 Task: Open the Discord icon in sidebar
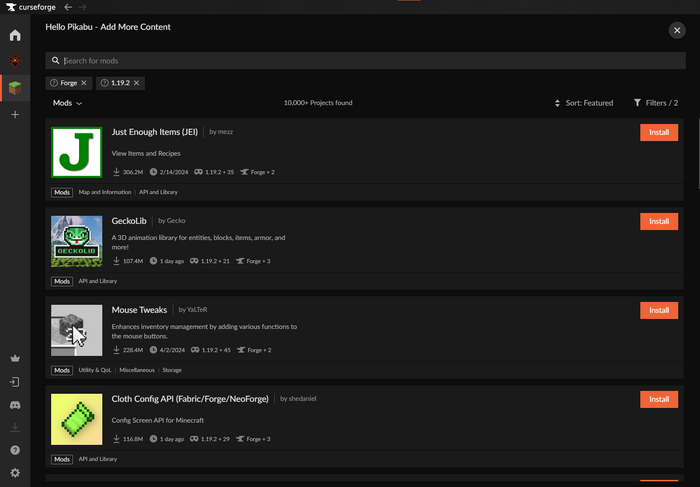pyautogui.click(x=15, y=405)
